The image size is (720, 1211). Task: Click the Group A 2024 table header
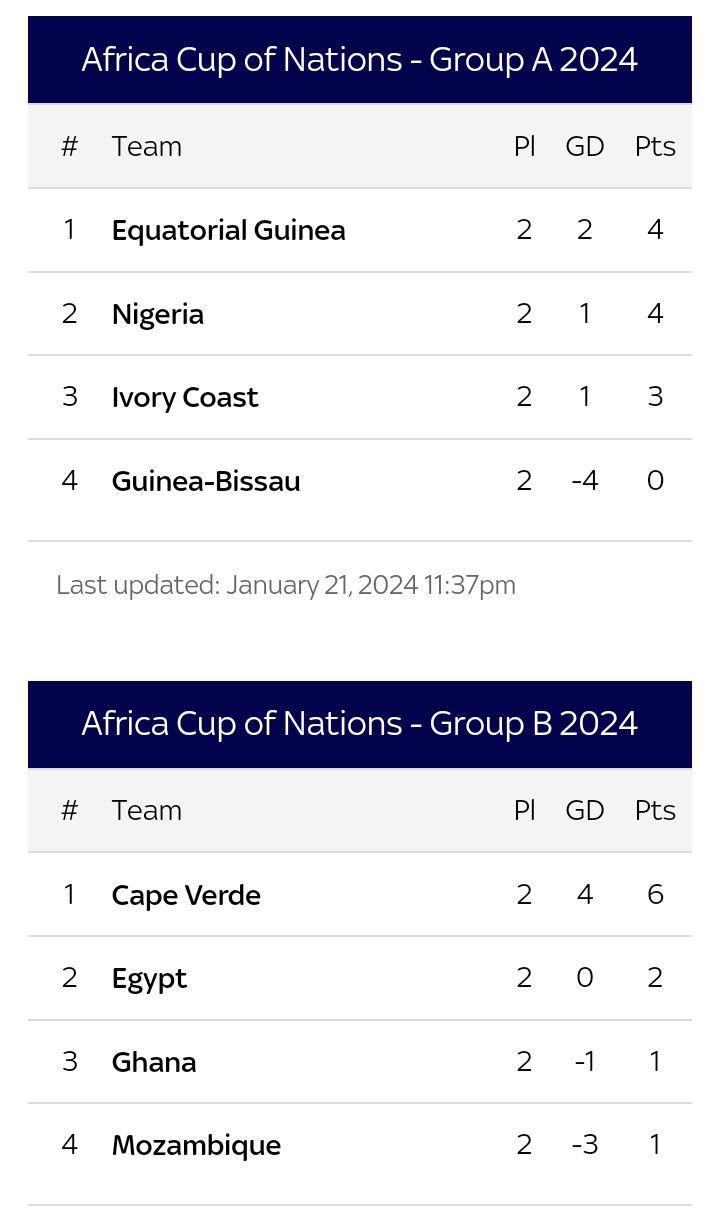[360, 60]
